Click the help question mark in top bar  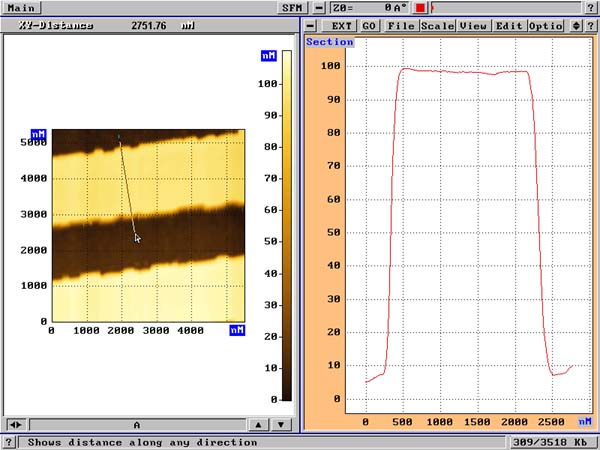[x=589, y=7]
